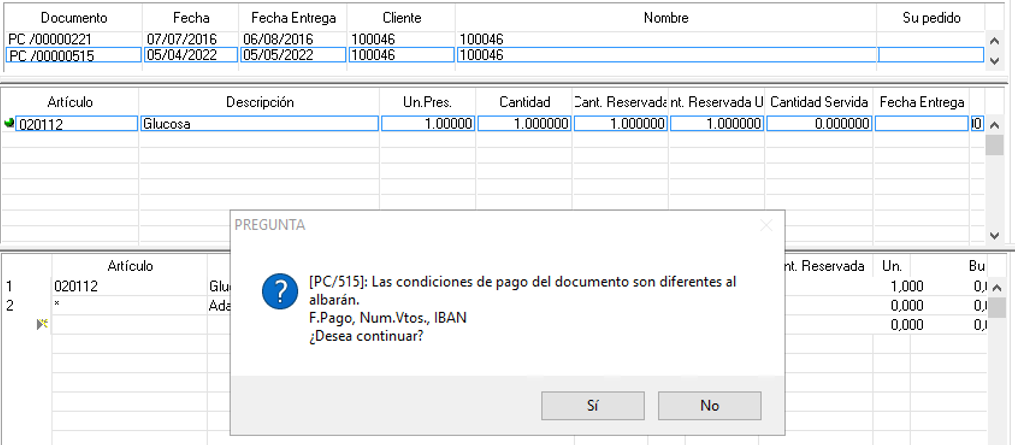
Task: Click the Un.Pres. value field 1.00000
Action: 427,123
